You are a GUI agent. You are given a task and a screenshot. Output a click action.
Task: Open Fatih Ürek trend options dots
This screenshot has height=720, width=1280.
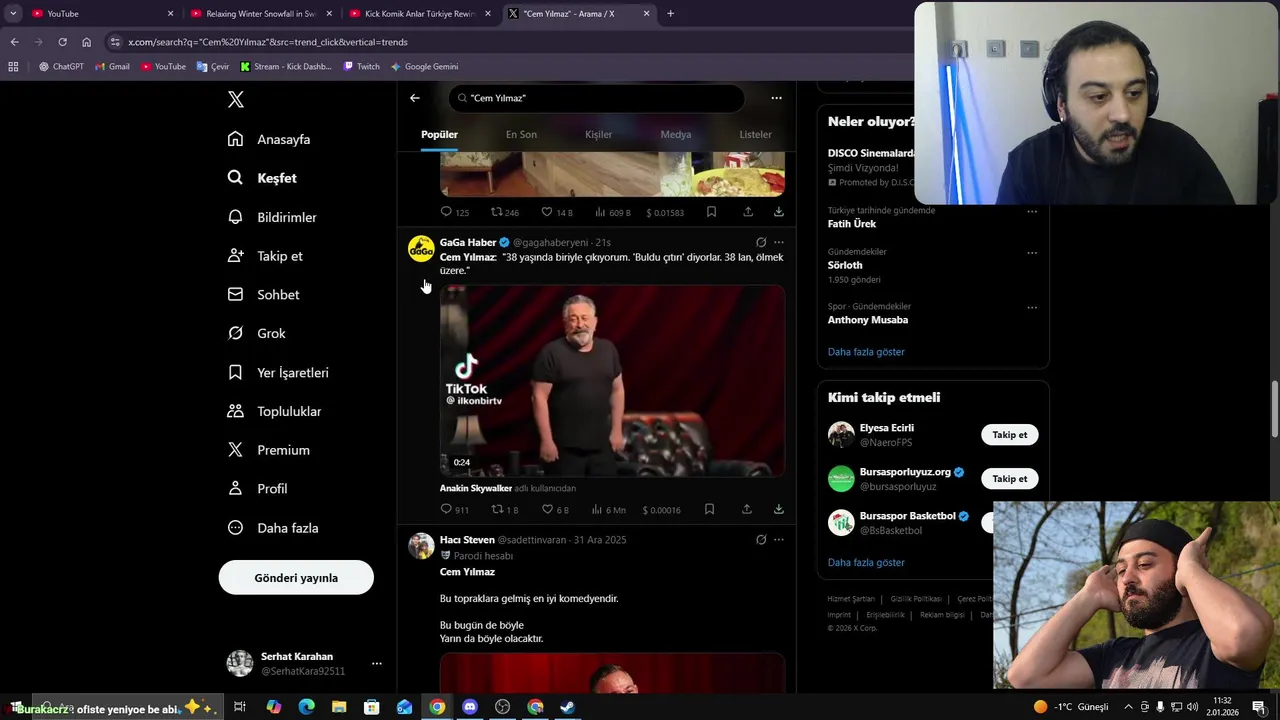[x=1032, y=211]
